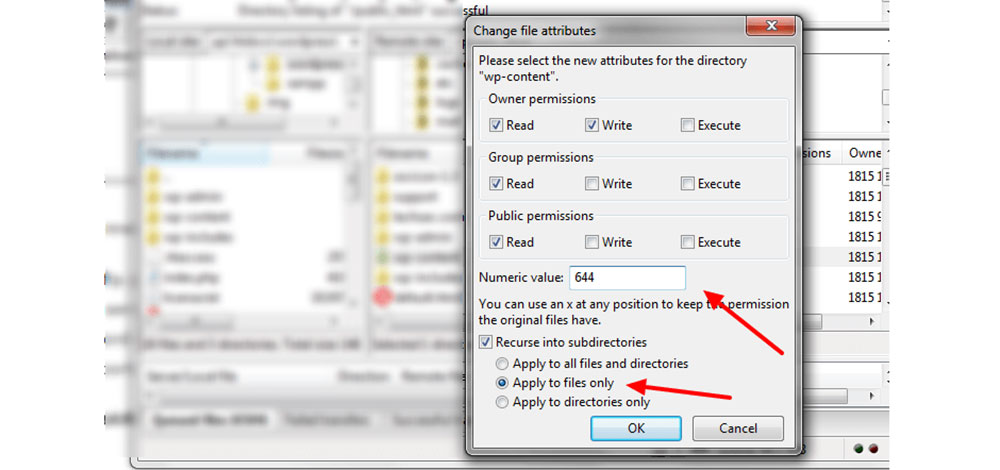Enable Public Write permission
This screenshot has width=1000, height=470.
(592, 242)
